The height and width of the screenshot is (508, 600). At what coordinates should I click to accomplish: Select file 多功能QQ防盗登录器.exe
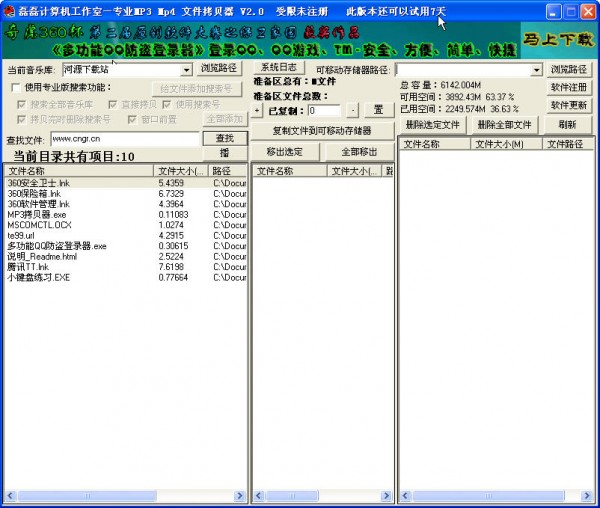pyautogui.click(x=57, y=246)
